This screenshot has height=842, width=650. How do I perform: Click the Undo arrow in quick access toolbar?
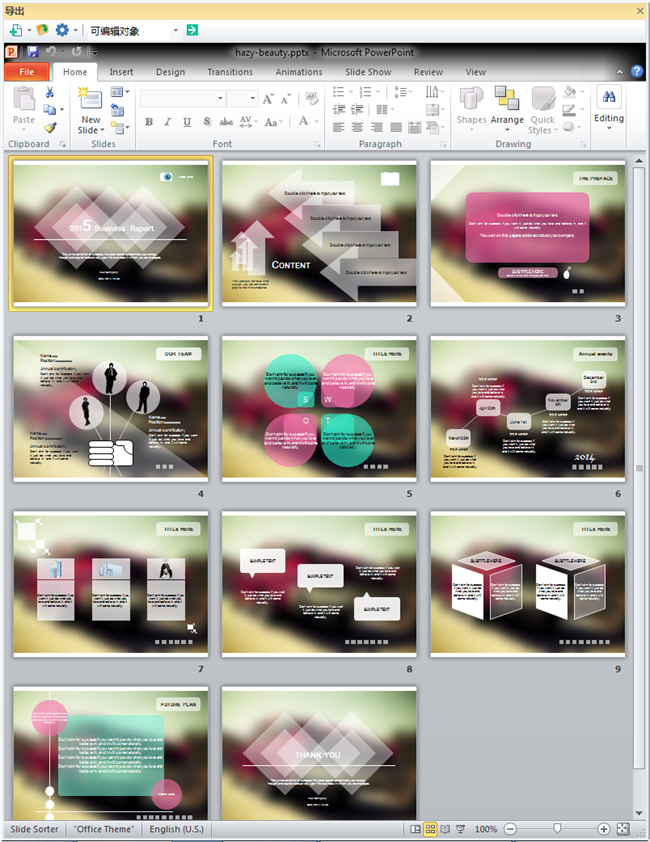coord(51,52)
